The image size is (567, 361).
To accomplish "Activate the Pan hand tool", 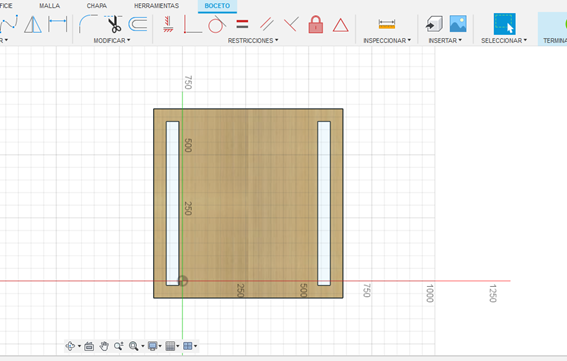I will 104,346.
